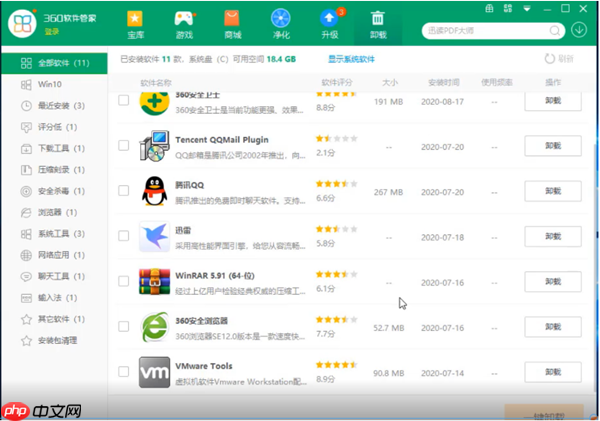Open the title bar dropdown menu arrow
Image resolution: width=600 pixels, height=421 pixels.
click(x=527, y=8)
